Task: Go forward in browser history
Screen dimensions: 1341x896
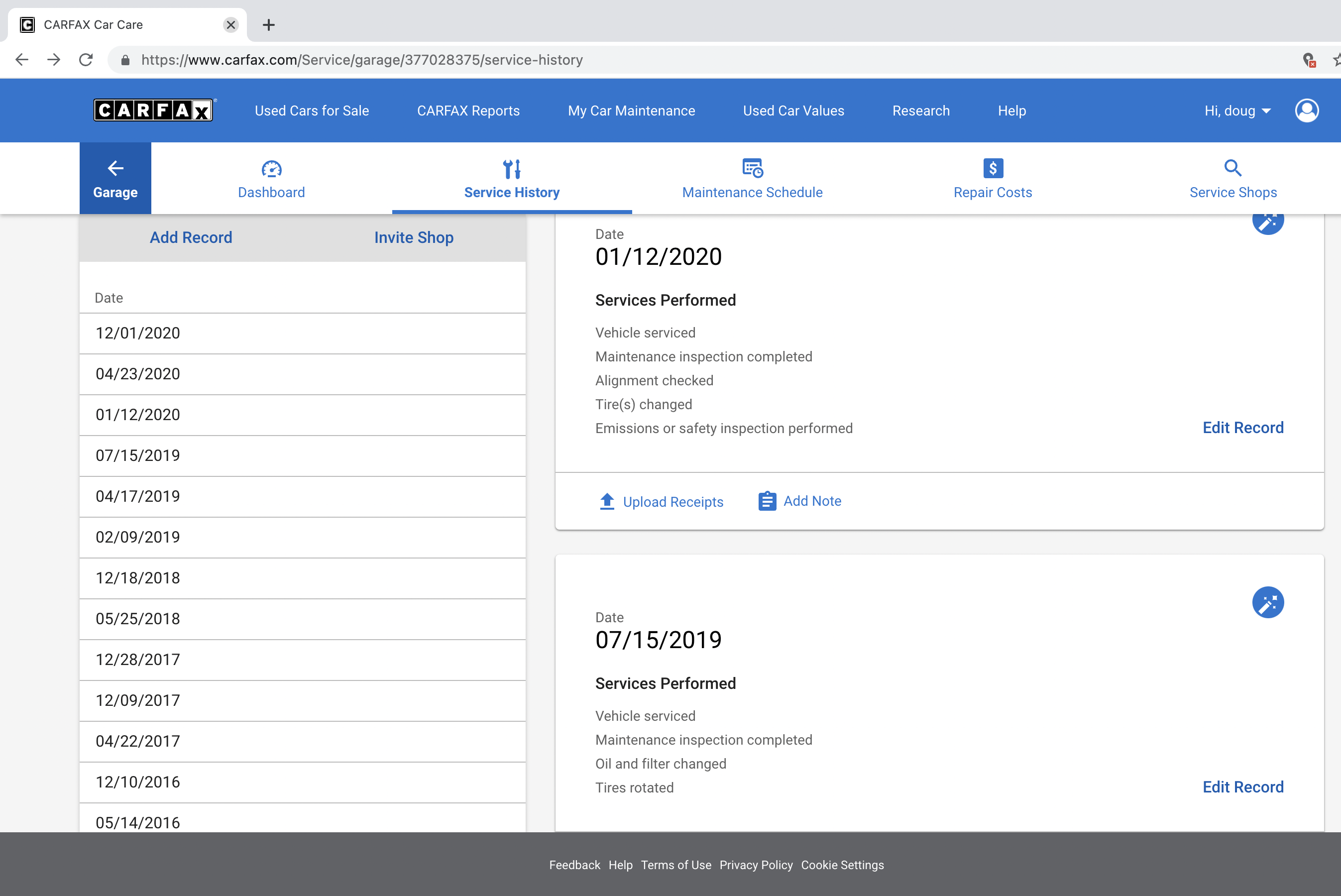Action: (x=54, y=59)
